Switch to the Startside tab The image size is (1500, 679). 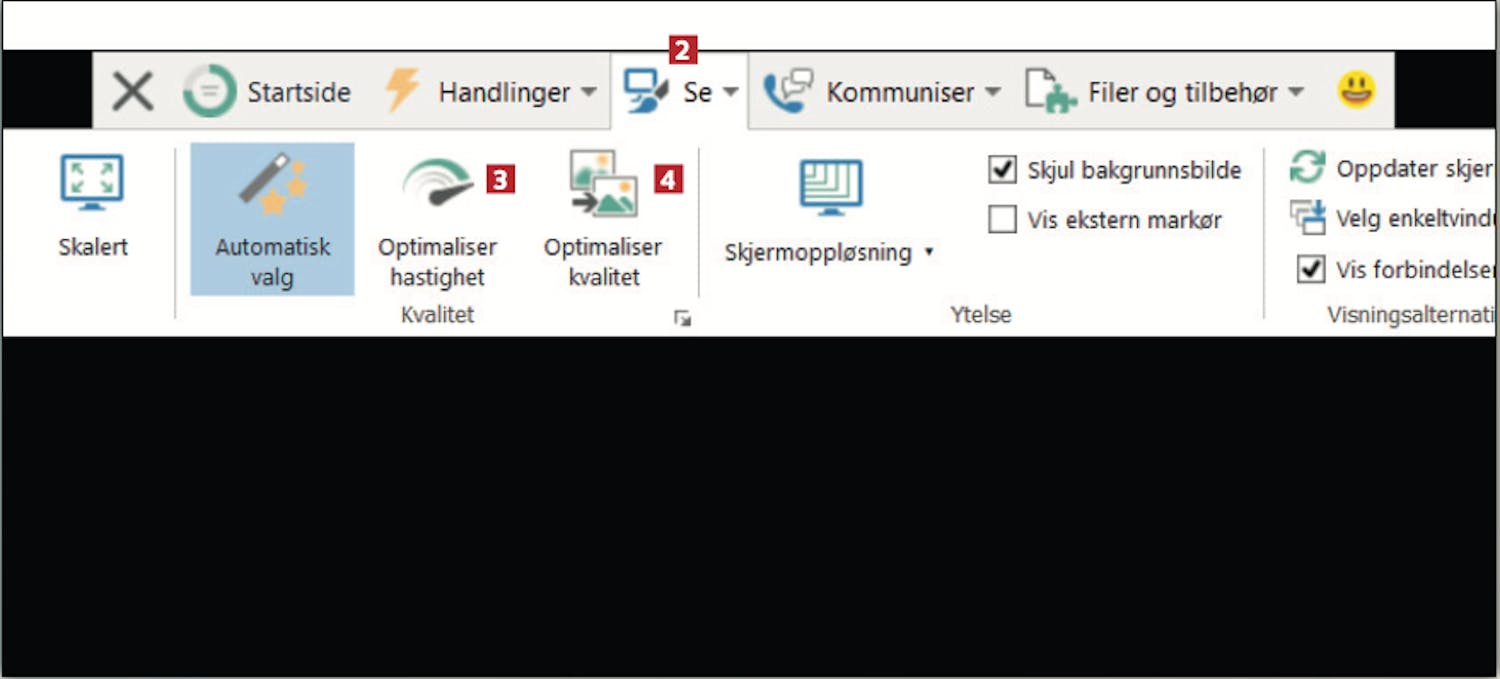(x=267, y=92)
